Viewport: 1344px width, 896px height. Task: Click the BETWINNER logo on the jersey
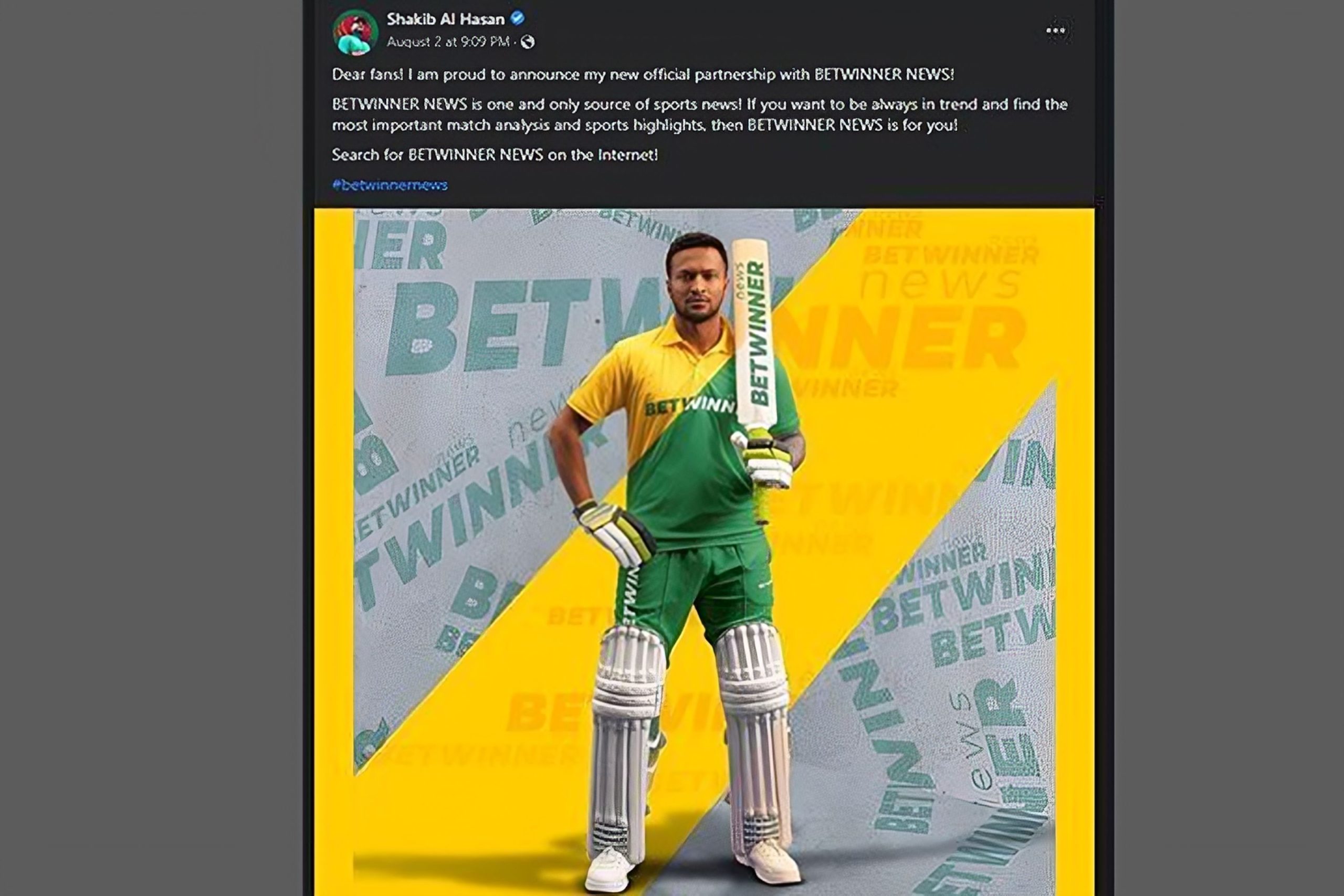689,407
